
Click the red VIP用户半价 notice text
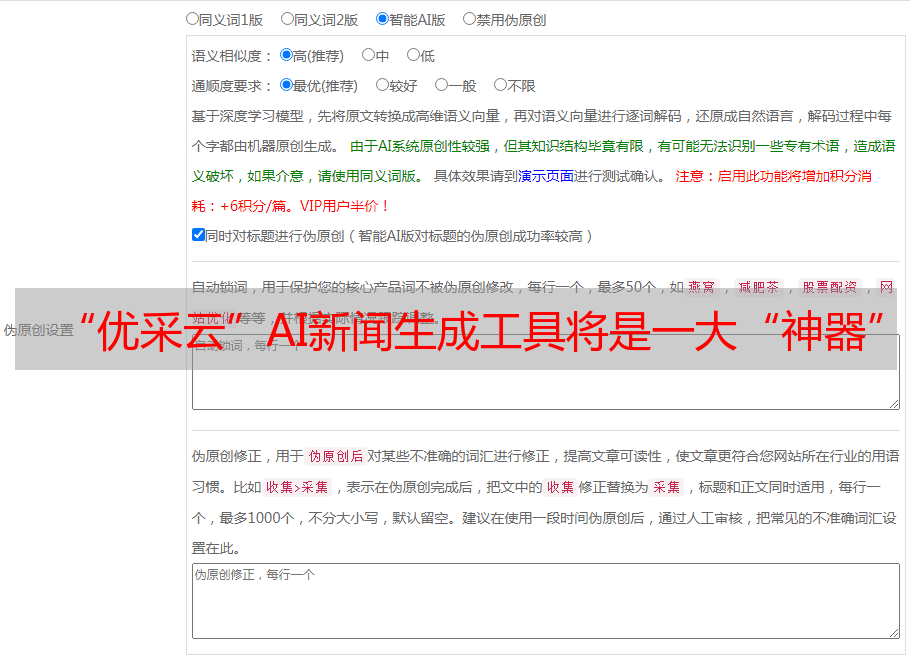[343, 206]
